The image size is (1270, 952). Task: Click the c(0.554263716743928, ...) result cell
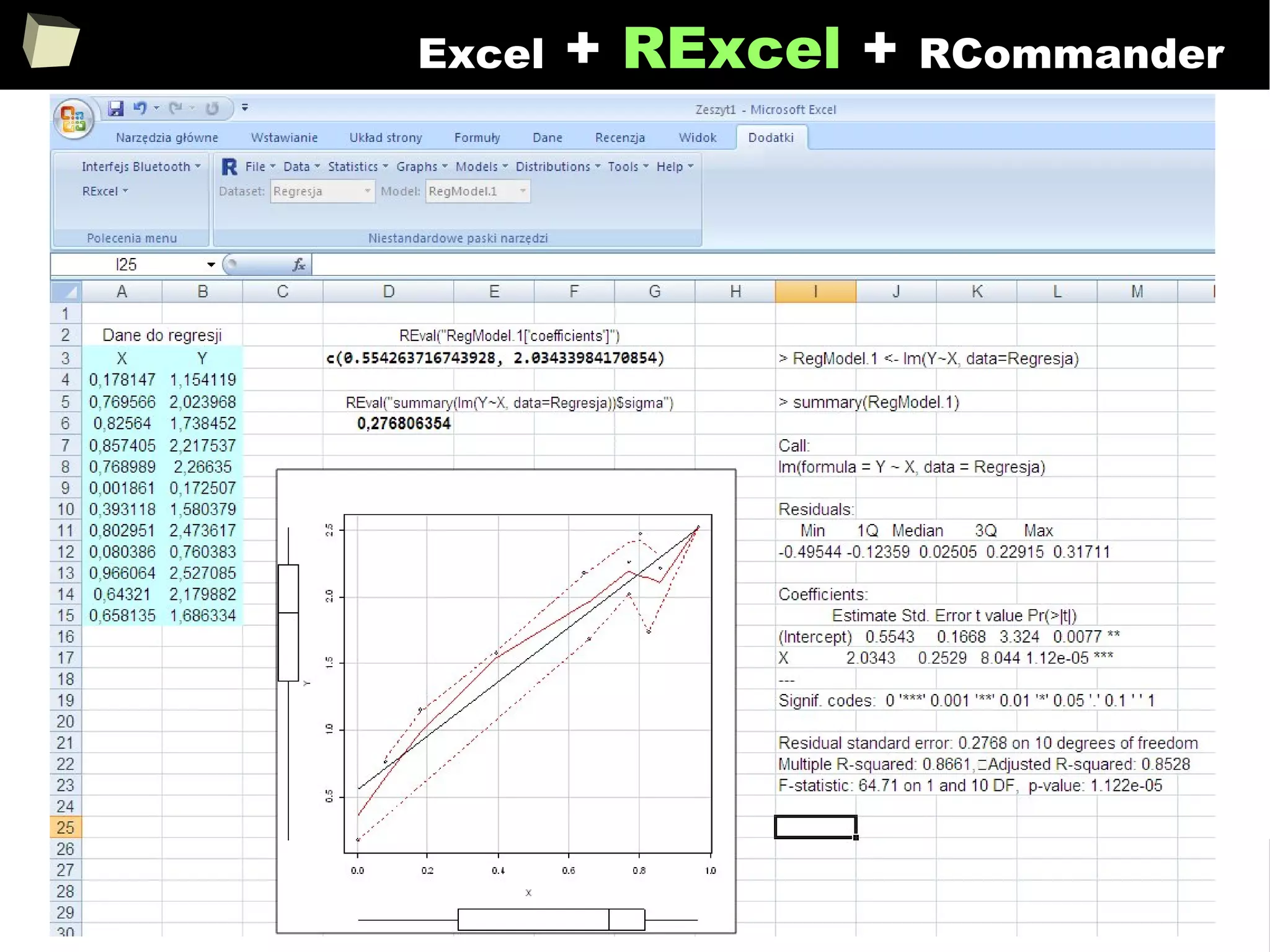click(x=495, y=358)
